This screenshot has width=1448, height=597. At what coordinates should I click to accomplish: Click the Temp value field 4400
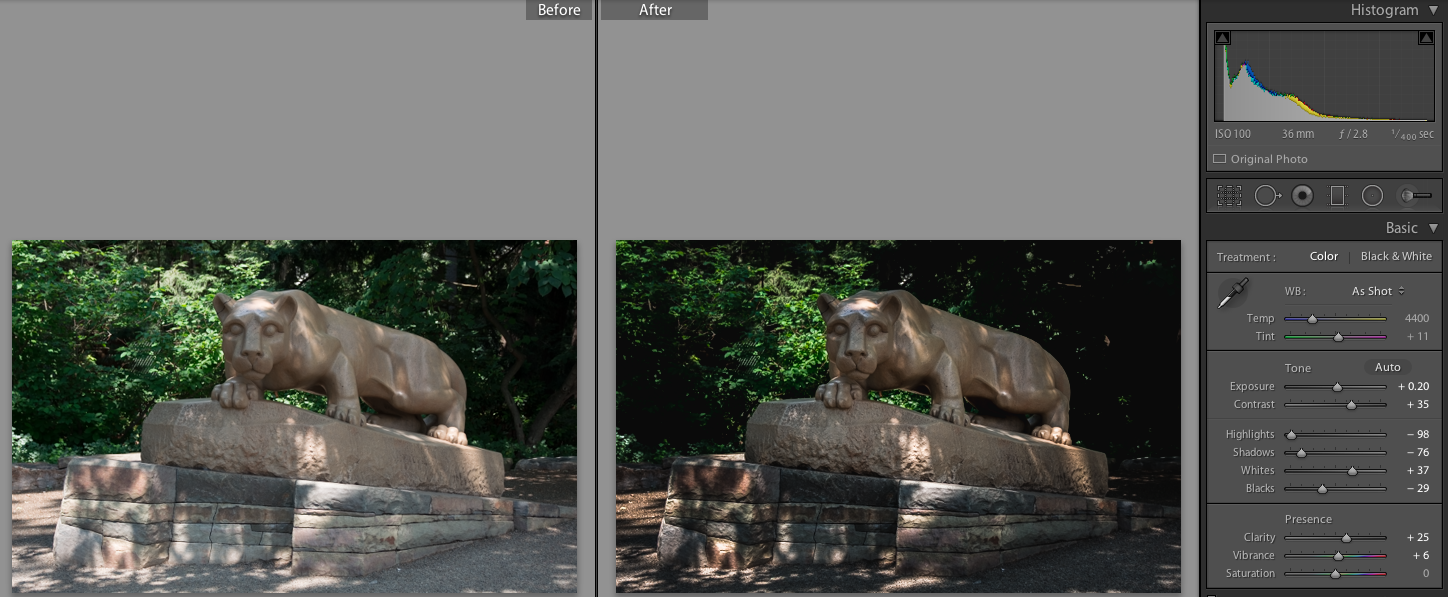(1416, 318)
